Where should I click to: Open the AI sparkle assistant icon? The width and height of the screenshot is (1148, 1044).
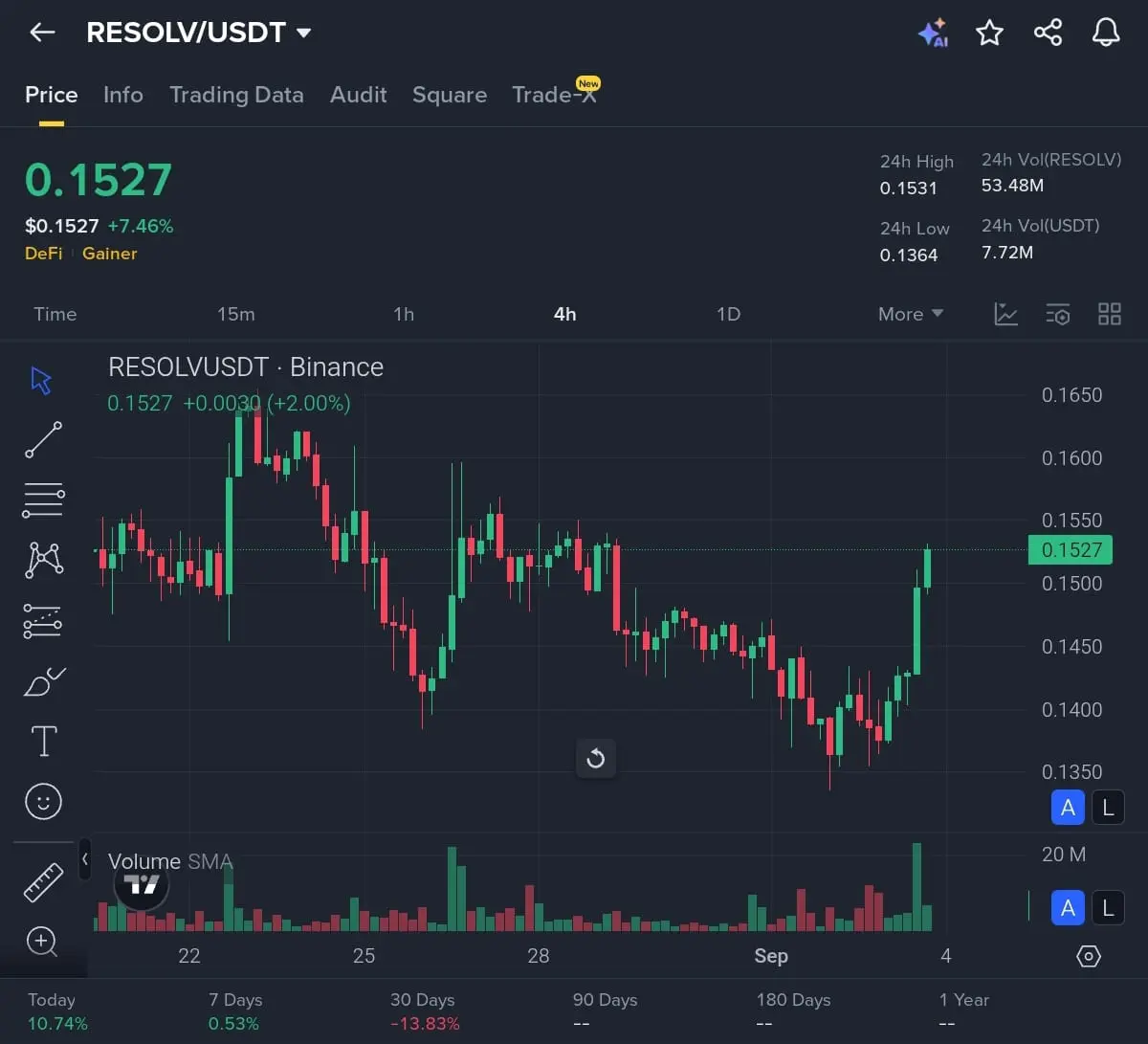933,33
